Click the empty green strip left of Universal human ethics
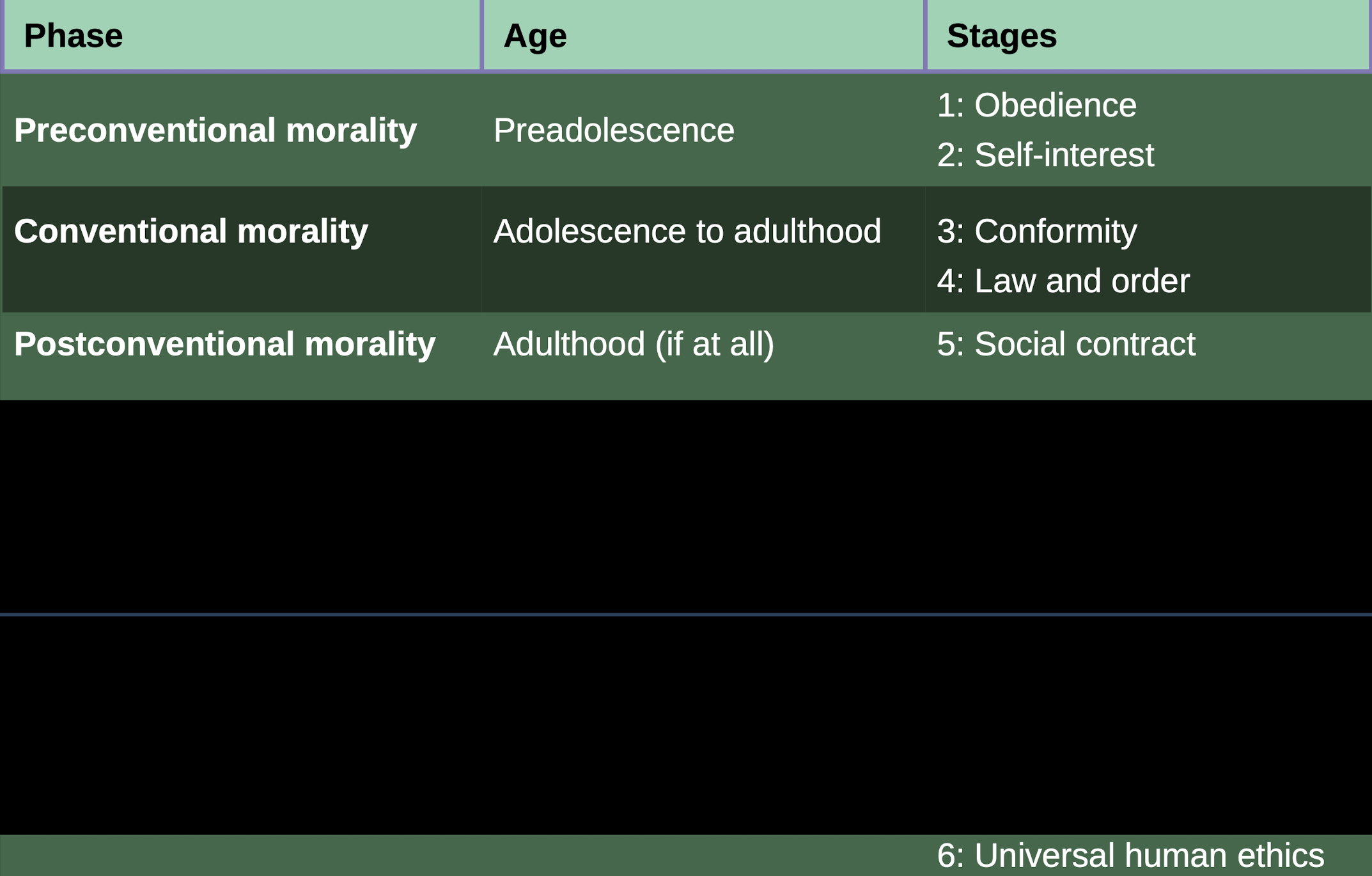This screenshot has height=876, width=1372. [x=448, y=855]
